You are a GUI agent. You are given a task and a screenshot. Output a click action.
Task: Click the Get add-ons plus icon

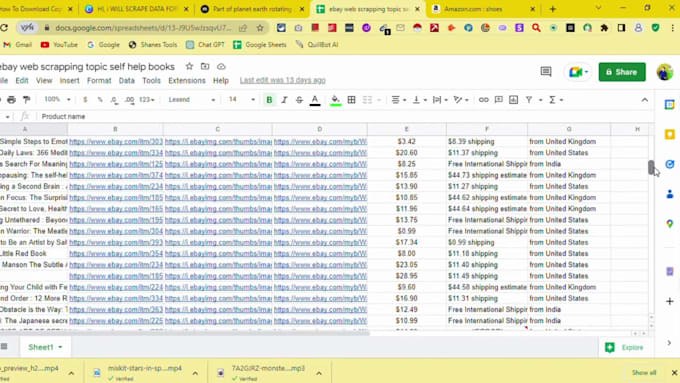[670, 301]
